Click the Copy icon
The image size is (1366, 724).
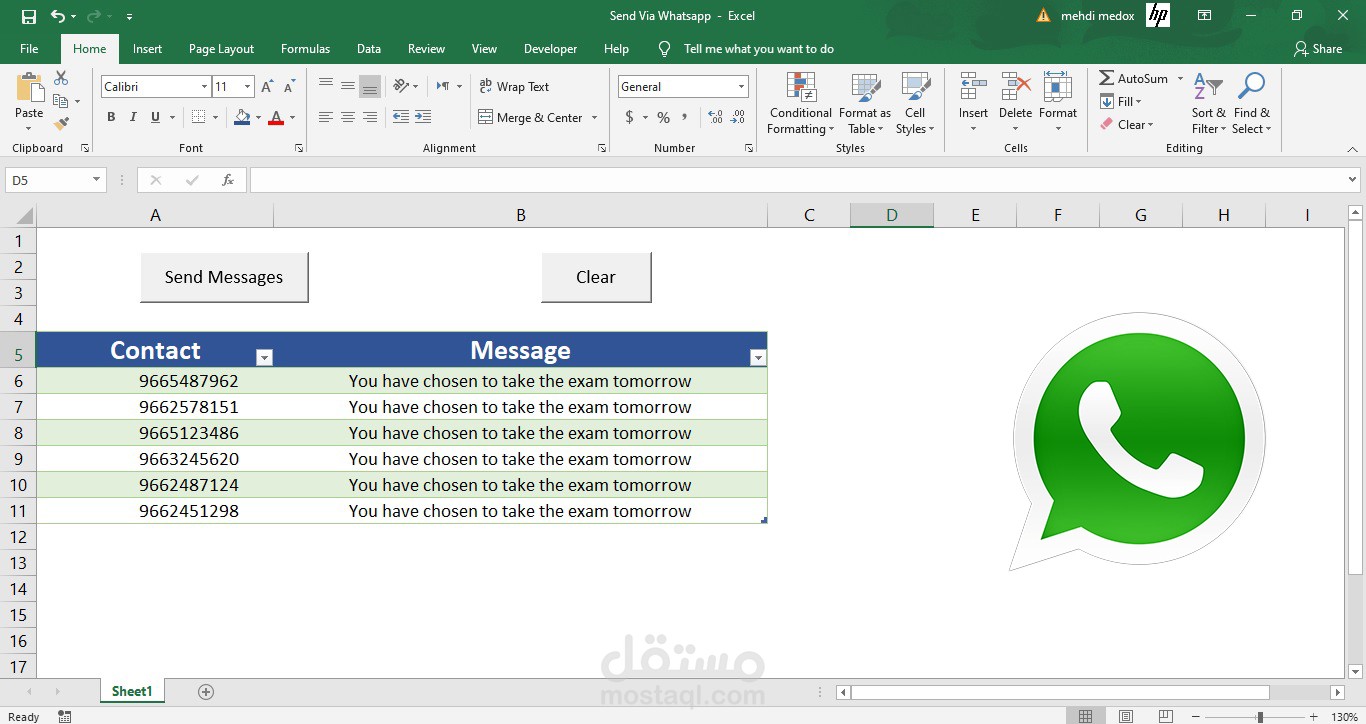pos(61,101)
